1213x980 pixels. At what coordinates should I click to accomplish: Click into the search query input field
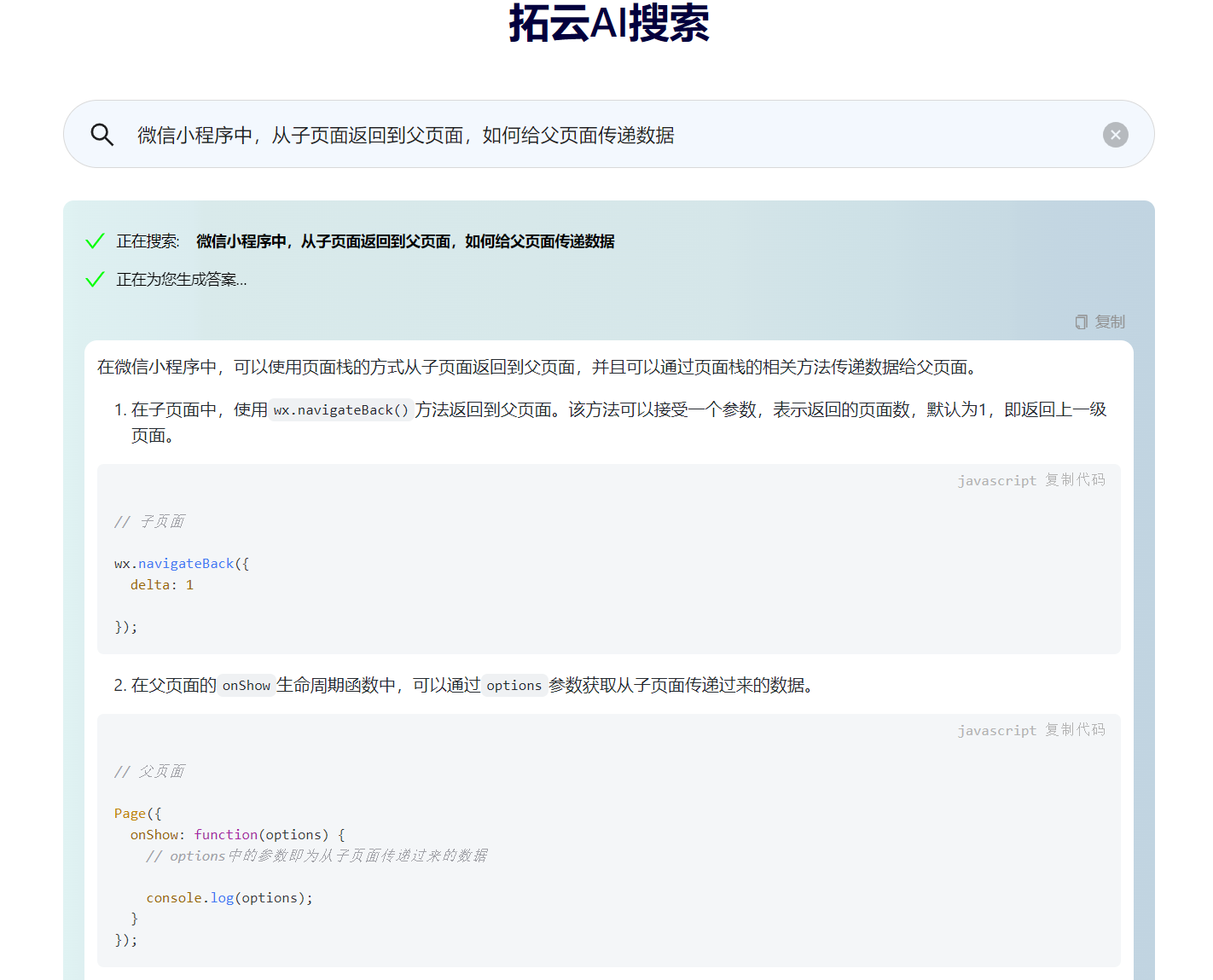tap(609, 135)
